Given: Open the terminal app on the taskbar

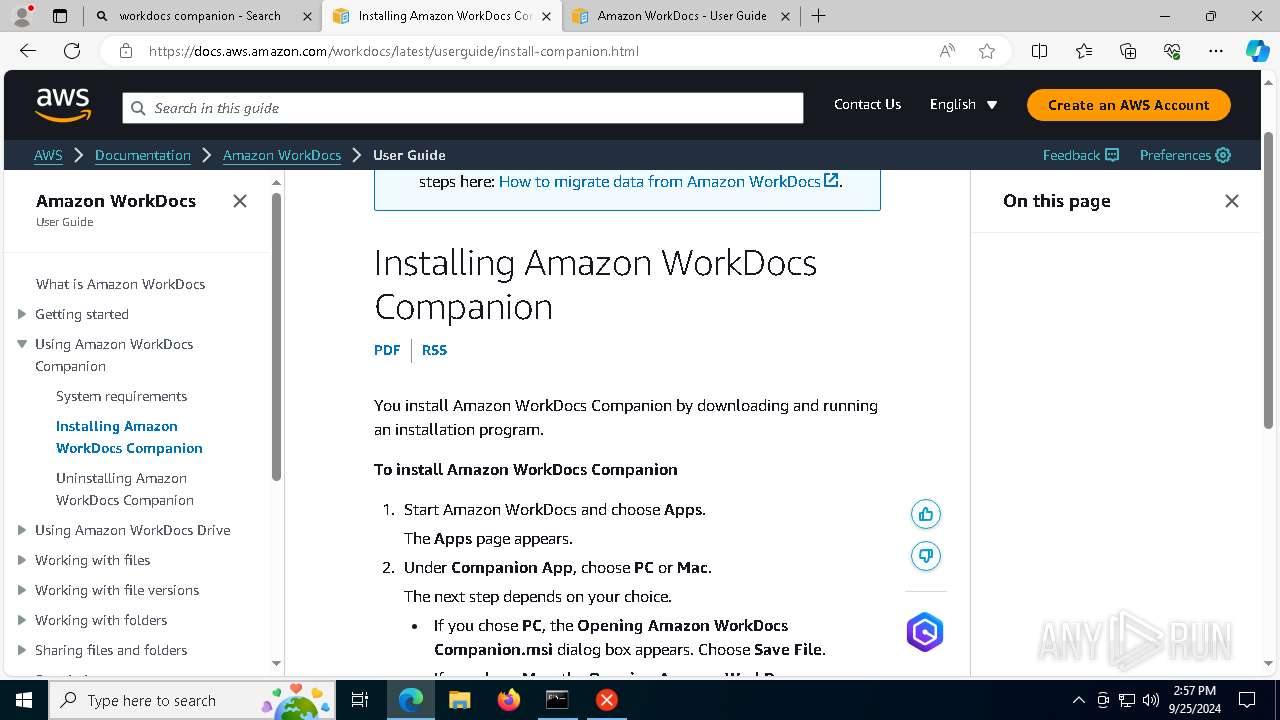Looking at the screenshot, I should [x=557, y=700].
